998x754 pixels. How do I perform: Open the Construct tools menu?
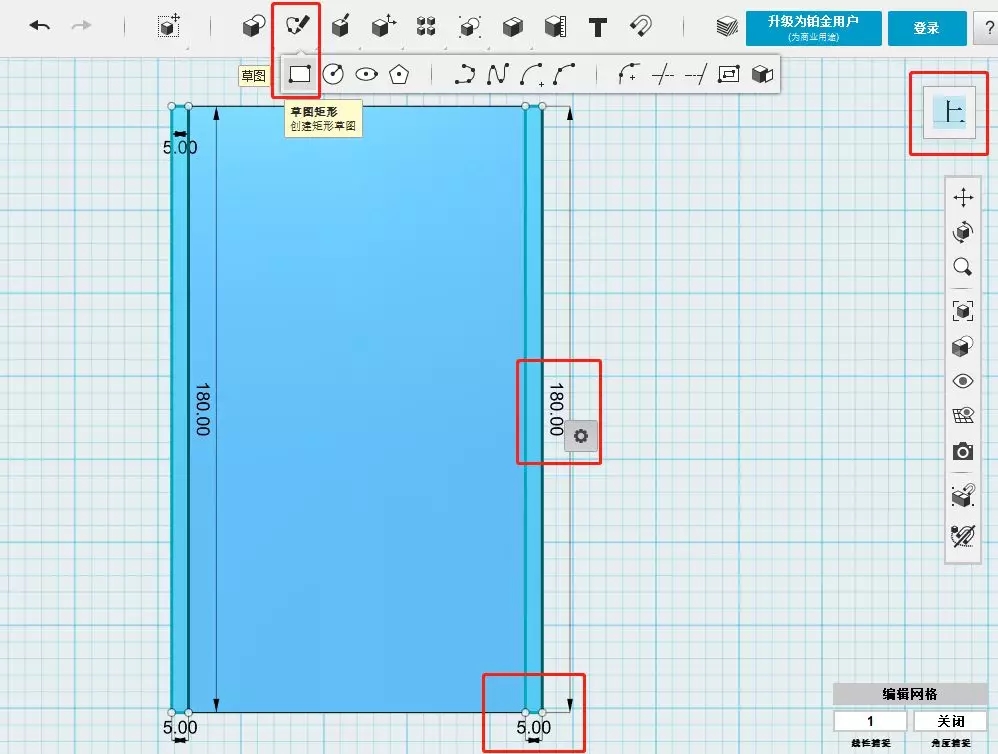click(x=341, y=27)
